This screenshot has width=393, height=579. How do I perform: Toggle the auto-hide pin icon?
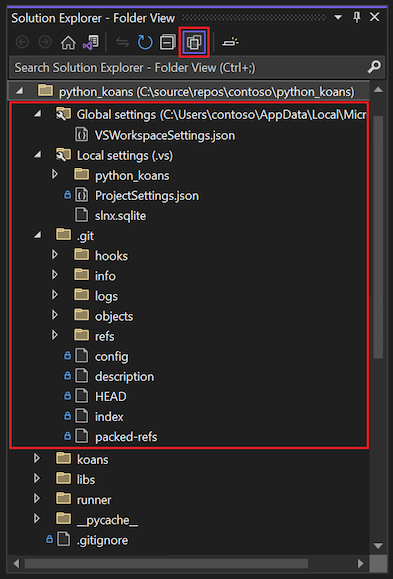357,18
